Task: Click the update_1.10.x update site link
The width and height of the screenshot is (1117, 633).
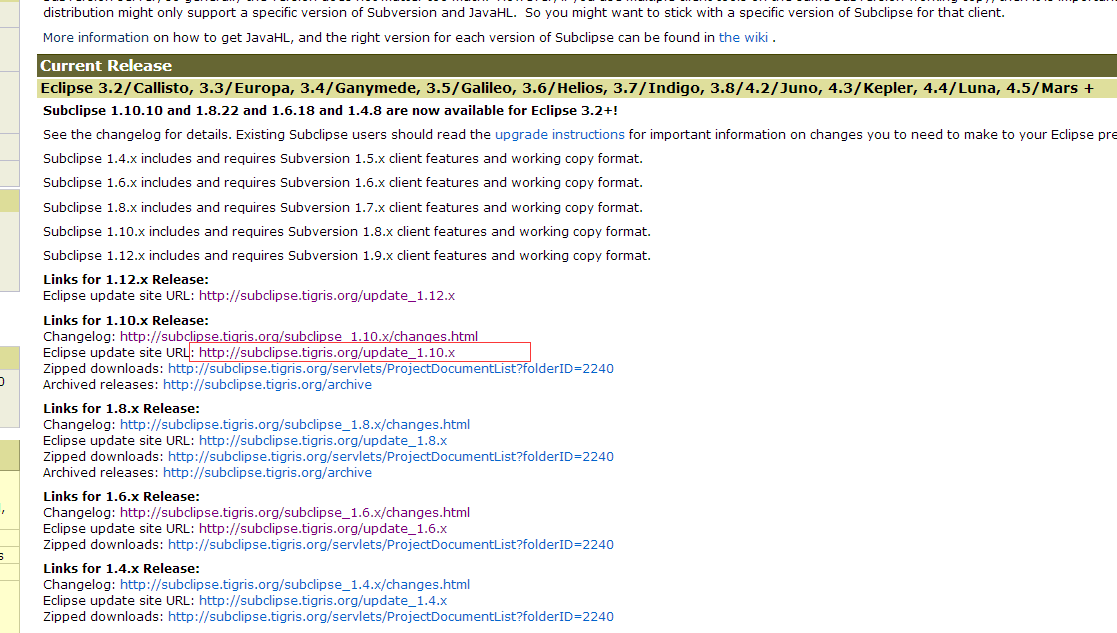Action: 326,352
